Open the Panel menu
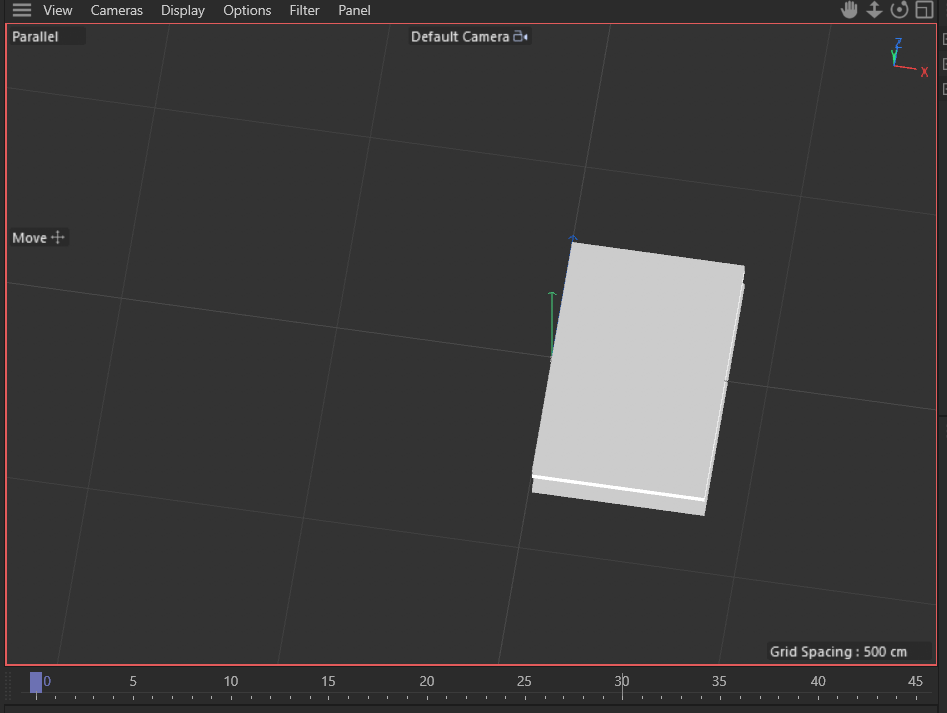This screenshot has width=947, height=713. 354,10
